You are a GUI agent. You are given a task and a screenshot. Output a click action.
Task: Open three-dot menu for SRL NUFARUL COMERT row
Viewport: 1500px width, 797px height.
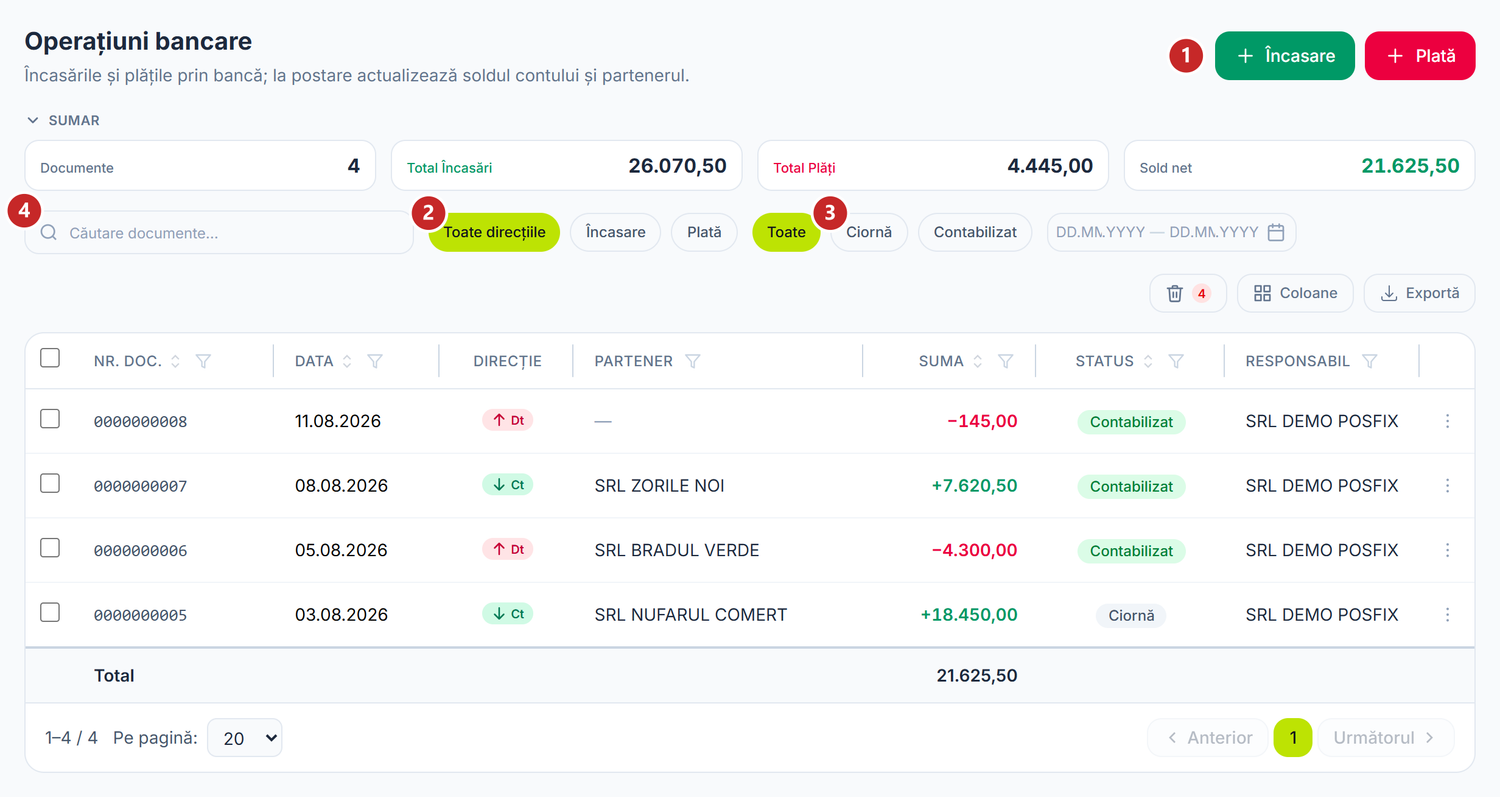click(x=1447, y=614)
